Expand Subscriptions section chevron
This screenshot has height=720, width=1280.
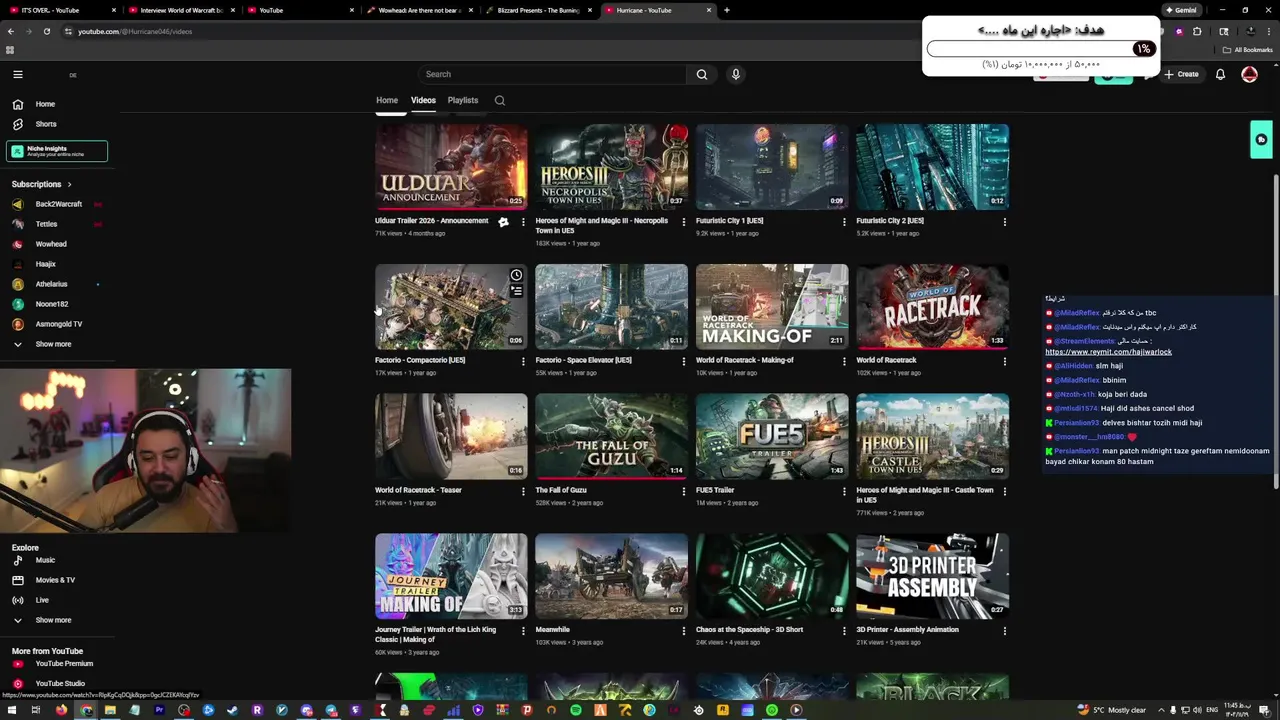click(69, 184)
